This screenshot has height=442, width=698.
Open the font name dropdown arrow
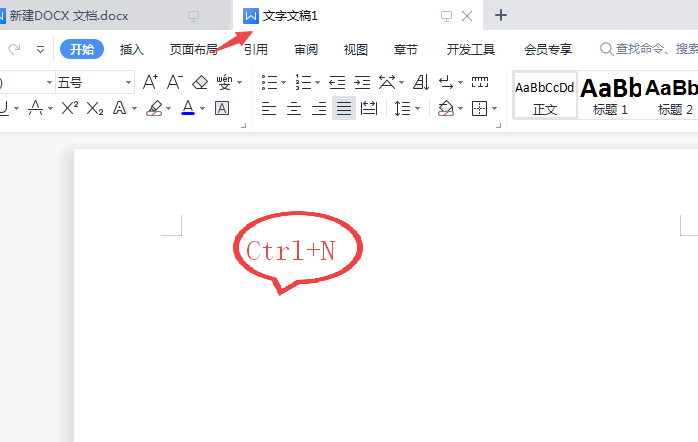pyautogui.click(x=49, y=82)
